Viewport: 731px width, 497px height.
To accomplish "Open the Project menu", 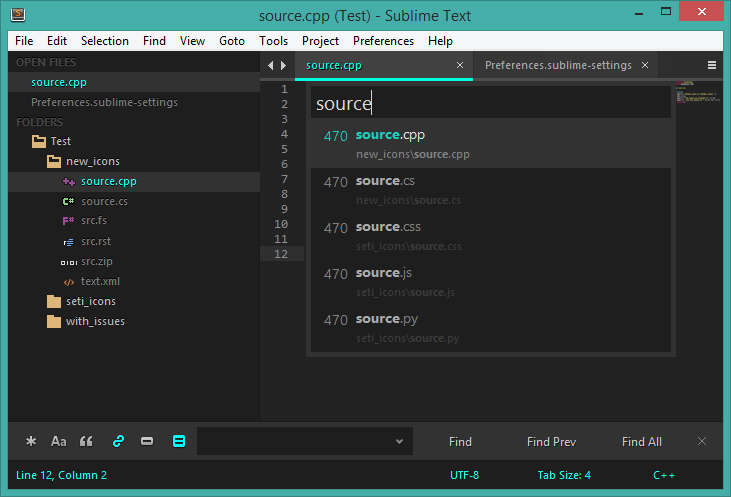I will pyautogui.click(x=320, y=41).
